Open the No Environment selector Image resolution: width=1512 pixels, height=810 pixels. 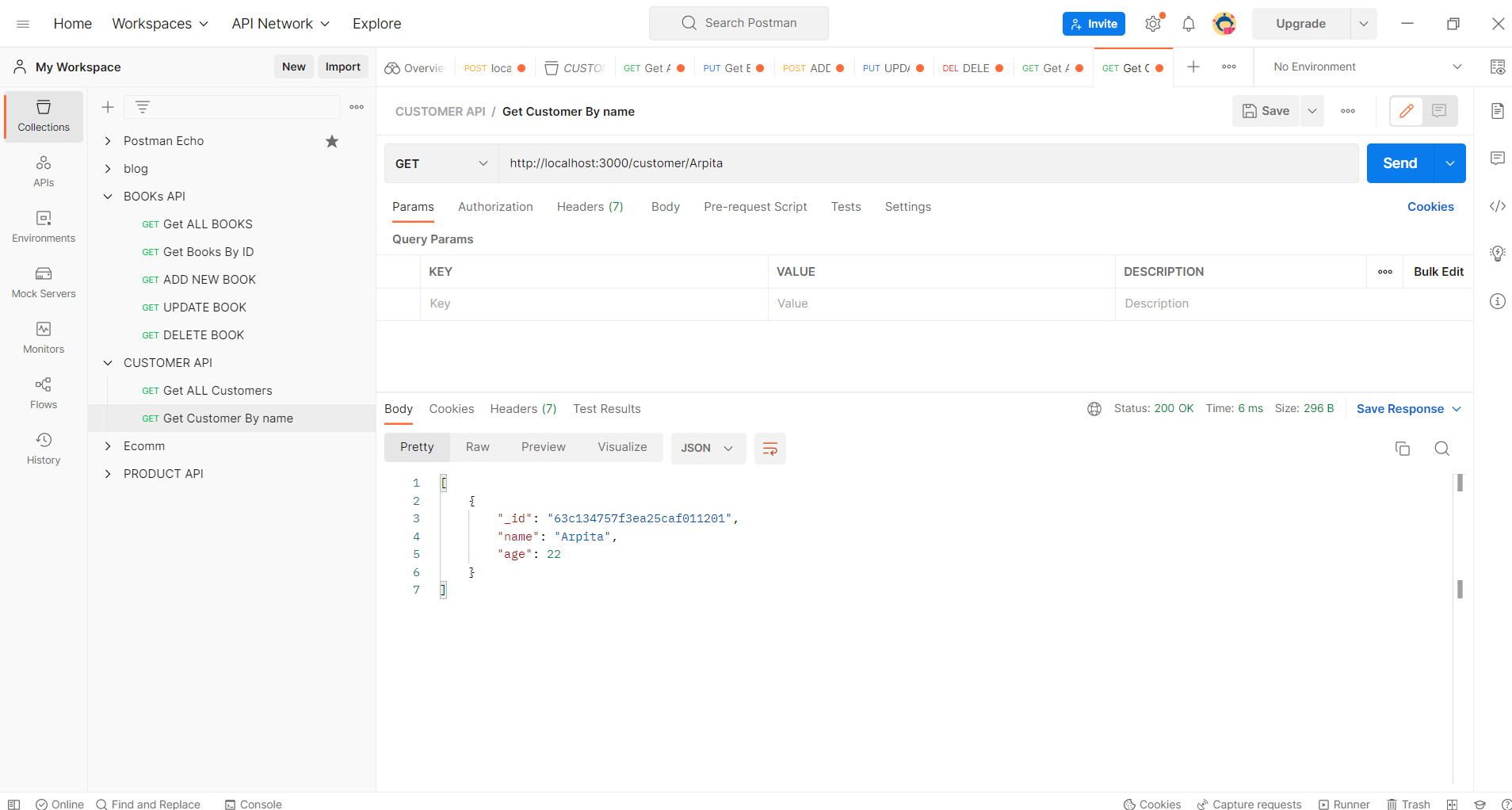click(x=1363, y=66)
